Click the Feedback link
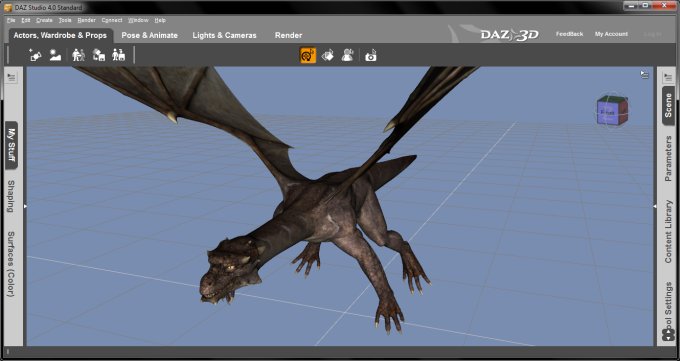 click(x=569, y=34)
